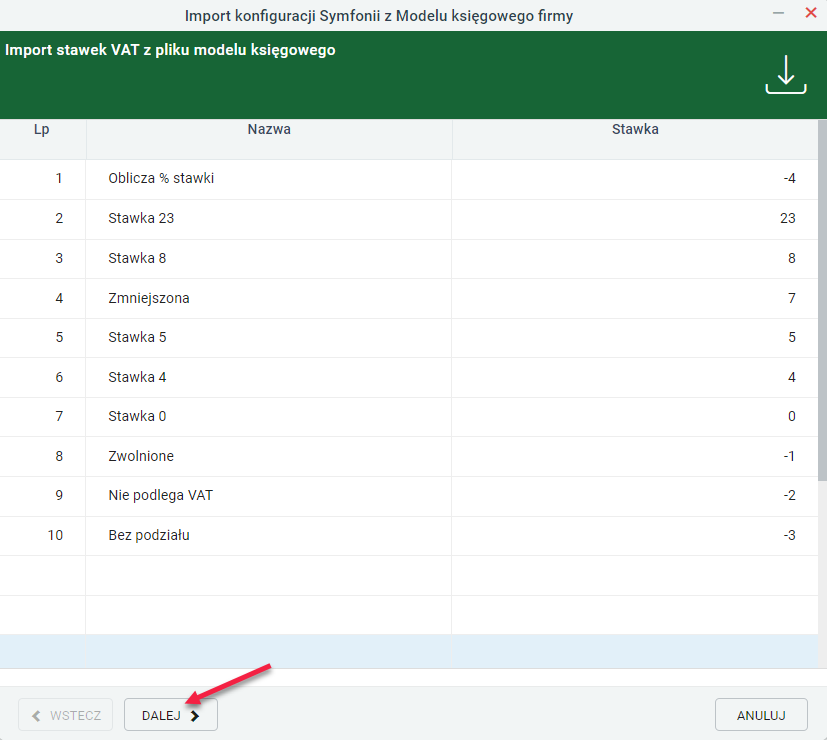The width and height of the screenshot is (827, 740).
Task: Click rate value -1 for Zwolnione
Action: (789, 456)
